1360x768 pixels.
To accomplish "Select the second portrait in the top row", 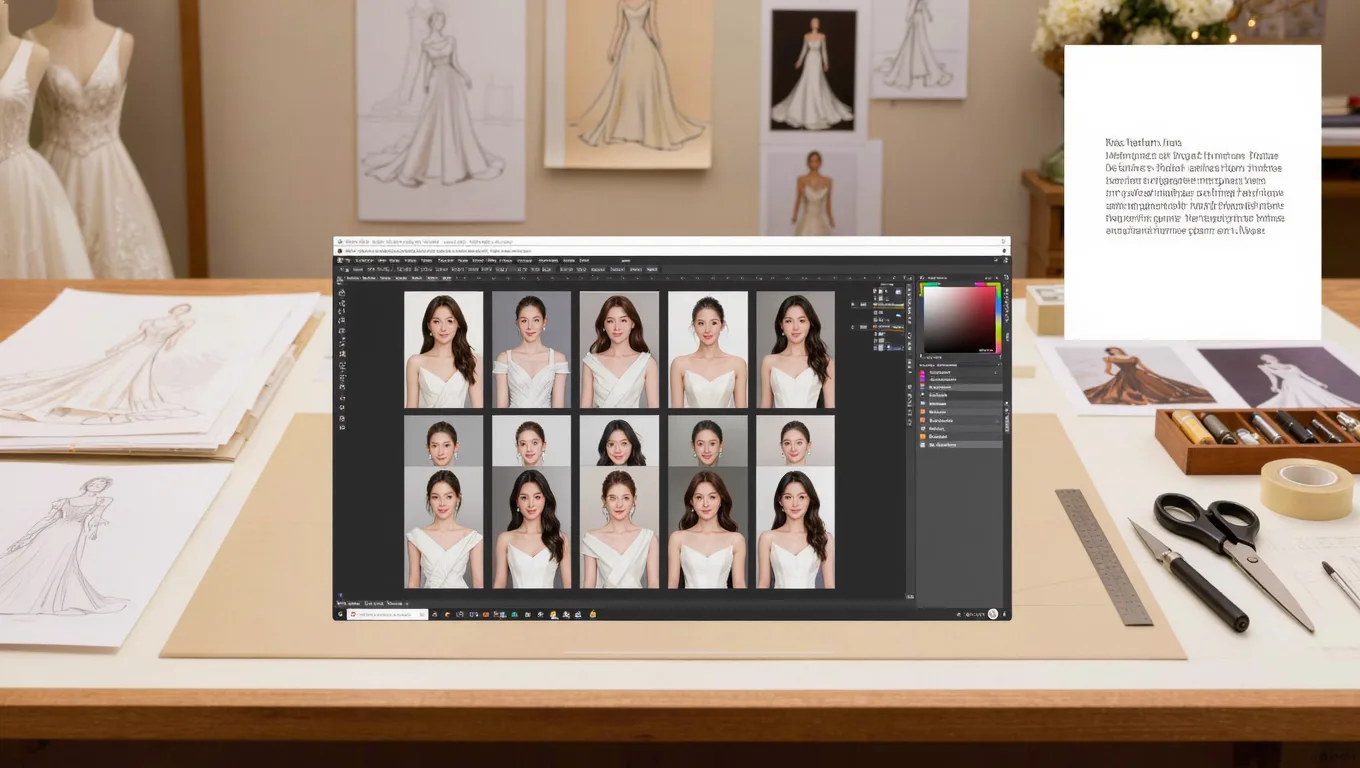I will [x=531, y=349].
